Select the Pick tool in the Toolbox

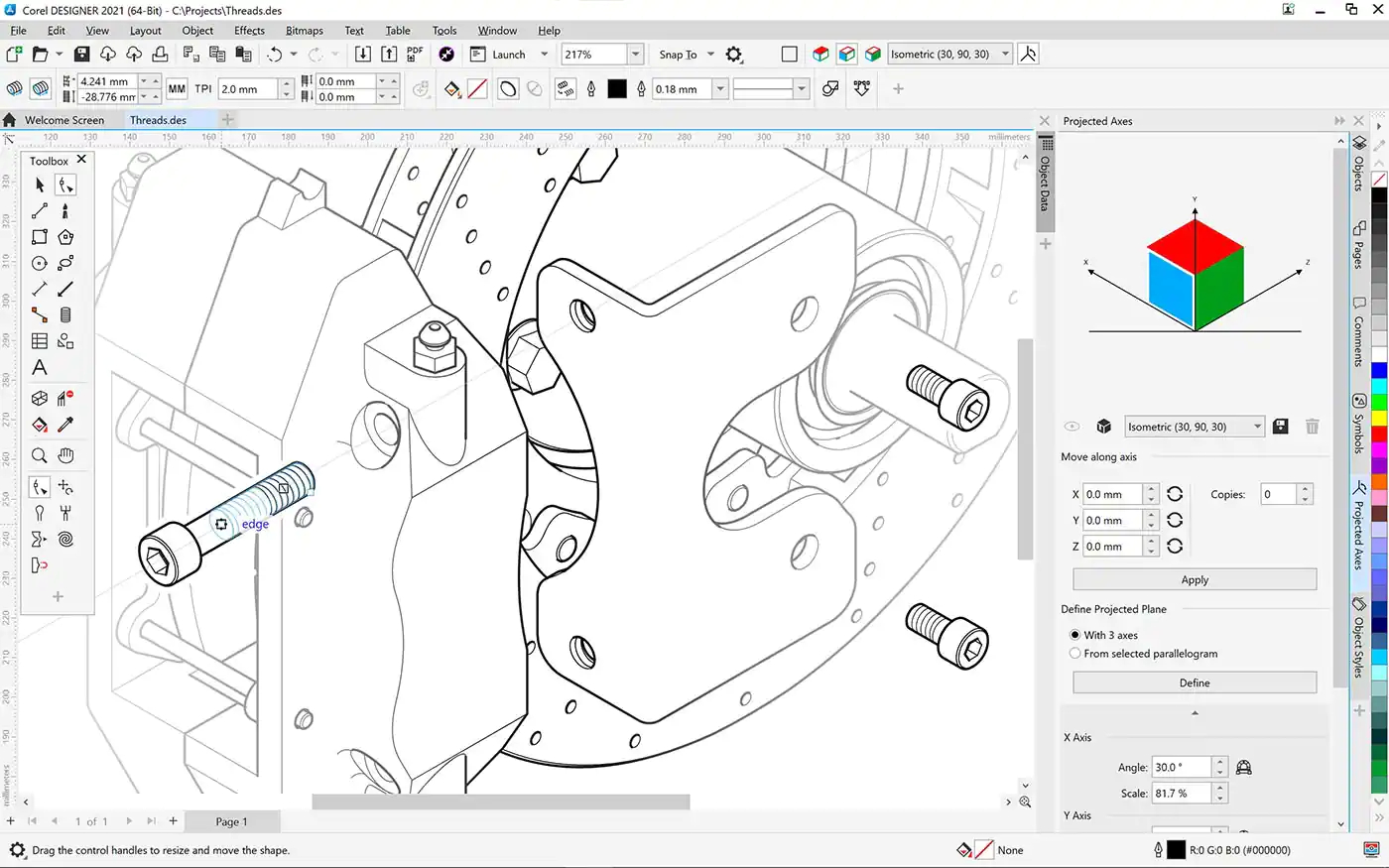40,185
